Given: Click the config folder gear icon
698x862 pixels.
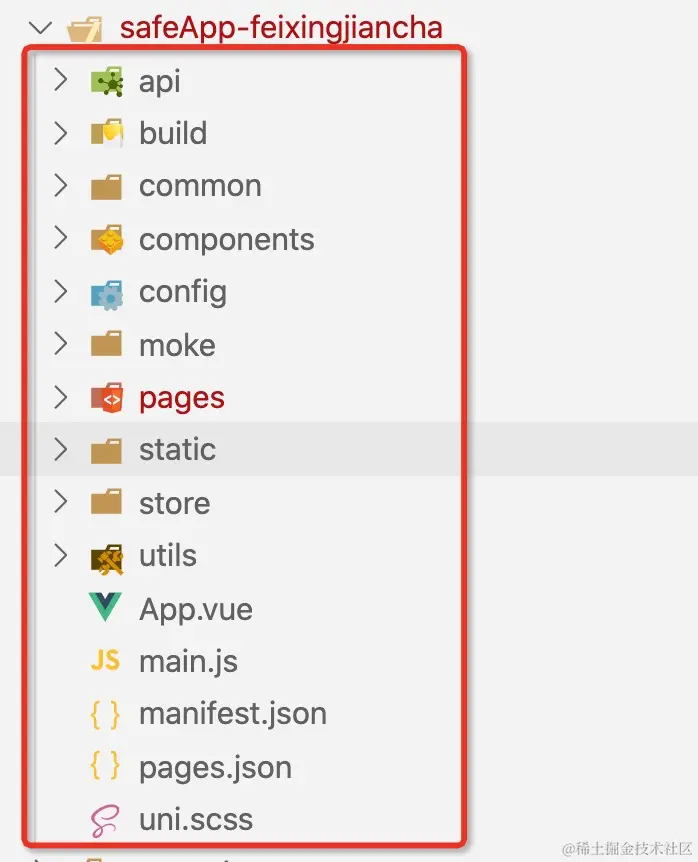Looking at the screenshot, I should (x=107, y=293).
